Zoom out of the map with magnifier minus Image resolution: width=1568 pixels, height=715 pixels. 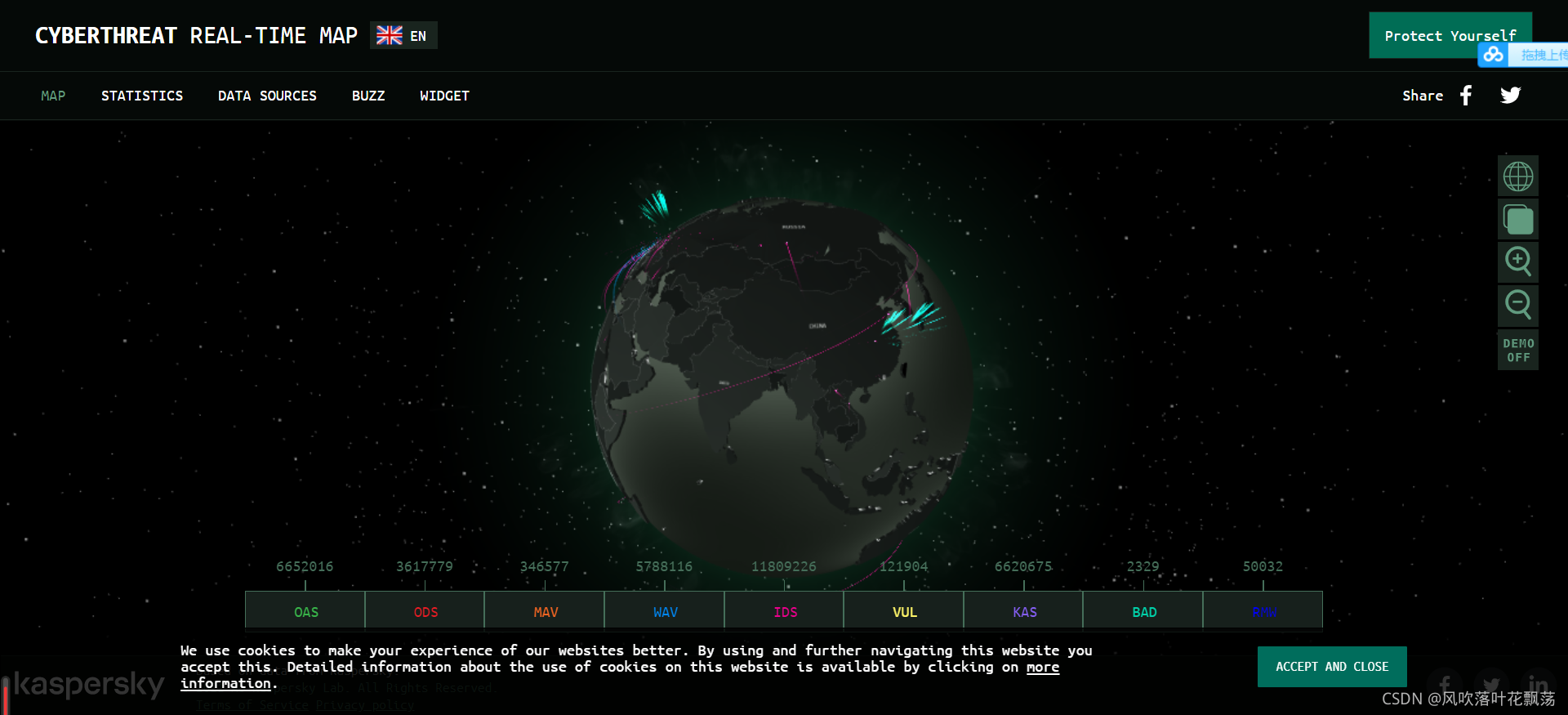coord(1518,306)
